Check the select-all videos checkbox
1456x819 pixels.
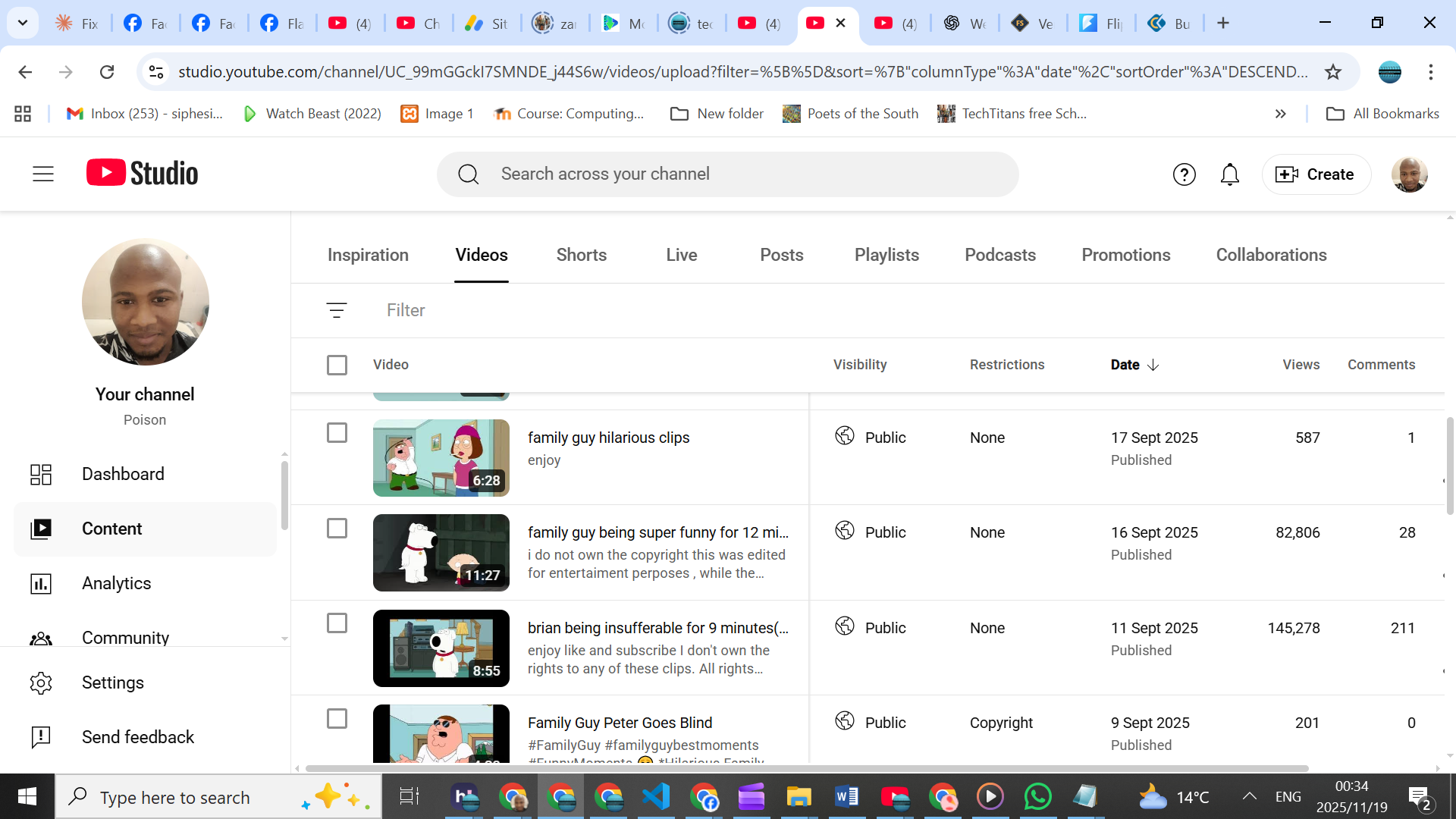[337, 365]
